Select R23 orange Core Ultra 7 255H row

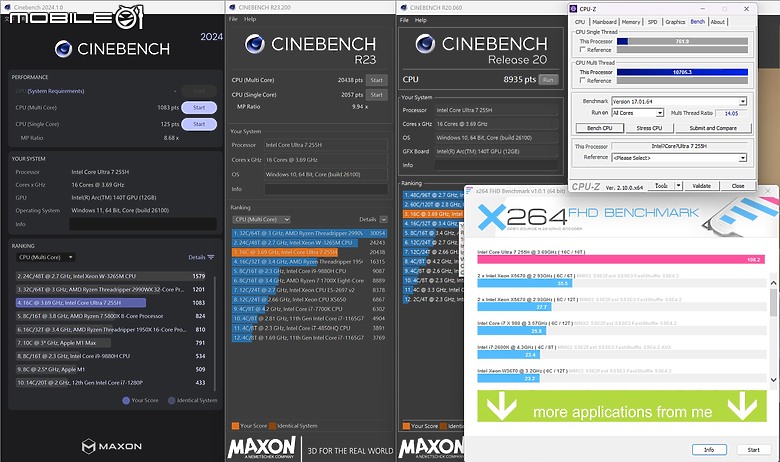click(x=309, y=252)
